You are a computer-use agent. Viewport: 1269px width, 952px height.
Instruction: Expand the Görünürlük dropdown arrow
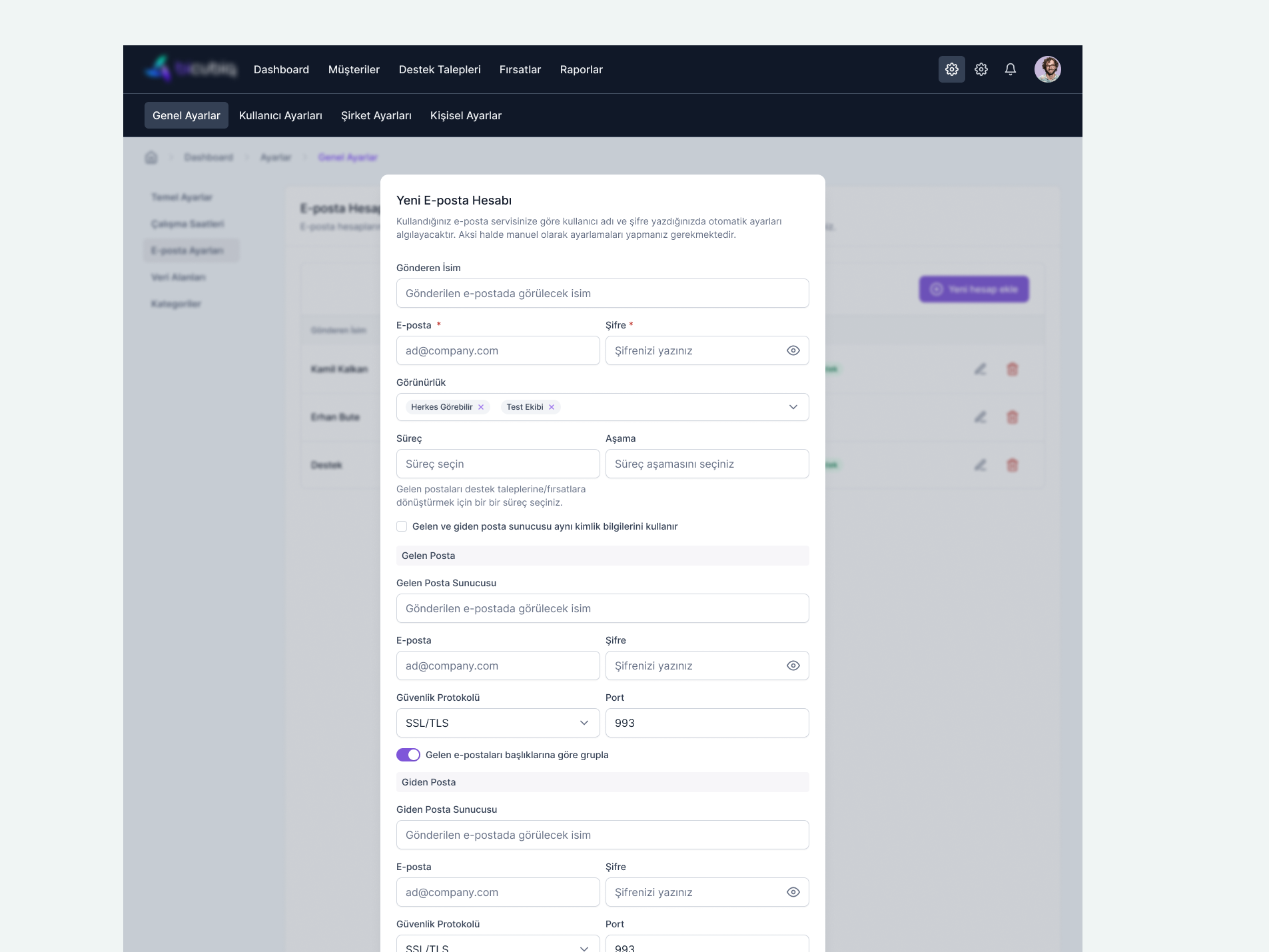pos(793,407)
